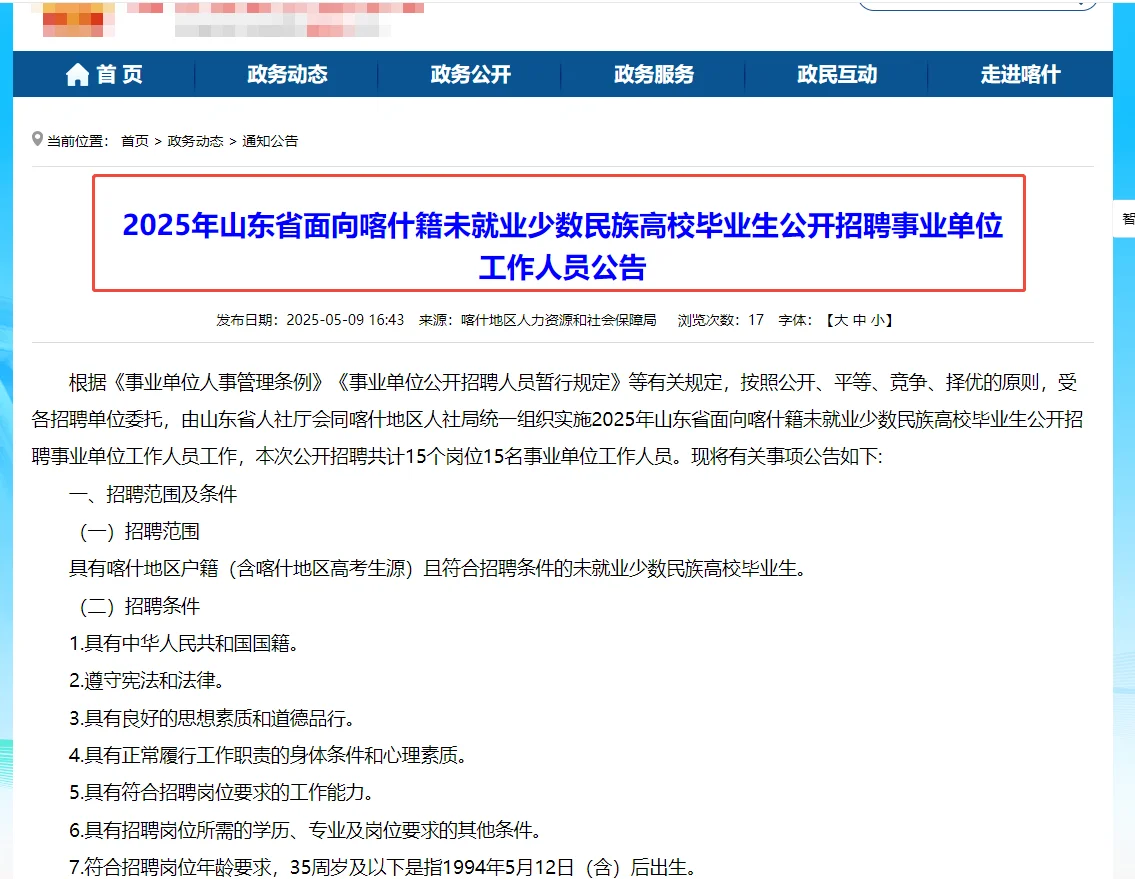
Task: Click the publish date 2025-05-09 16:43
Action: pos(345,320)
